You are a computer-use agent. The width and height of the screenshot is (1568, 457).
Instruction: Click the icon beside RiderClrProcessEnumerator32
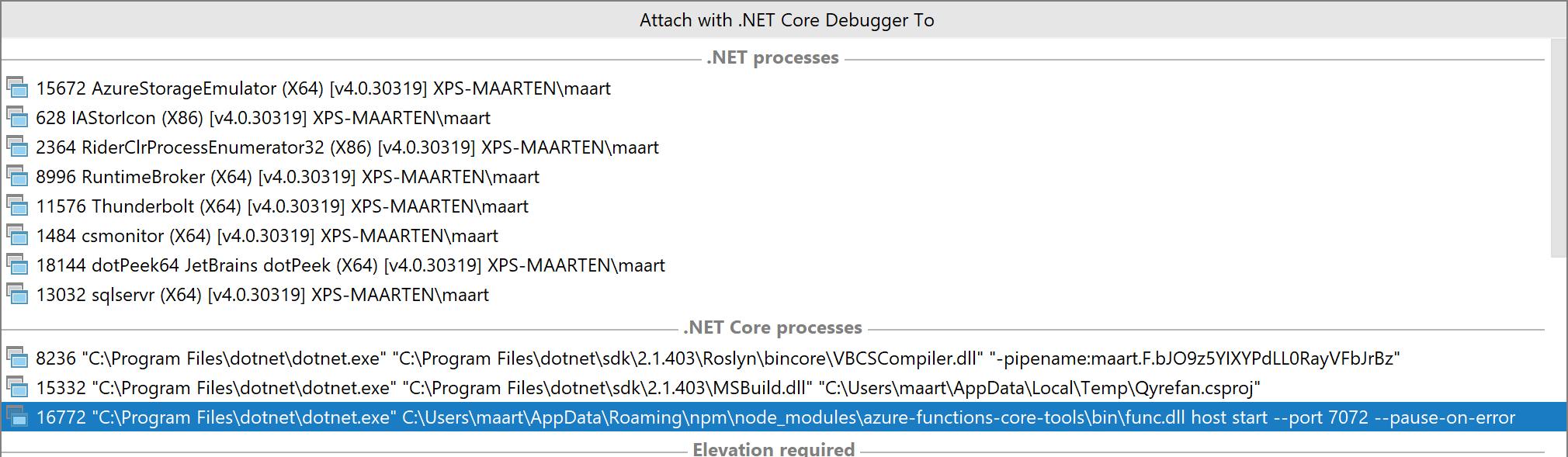[18, 147]
